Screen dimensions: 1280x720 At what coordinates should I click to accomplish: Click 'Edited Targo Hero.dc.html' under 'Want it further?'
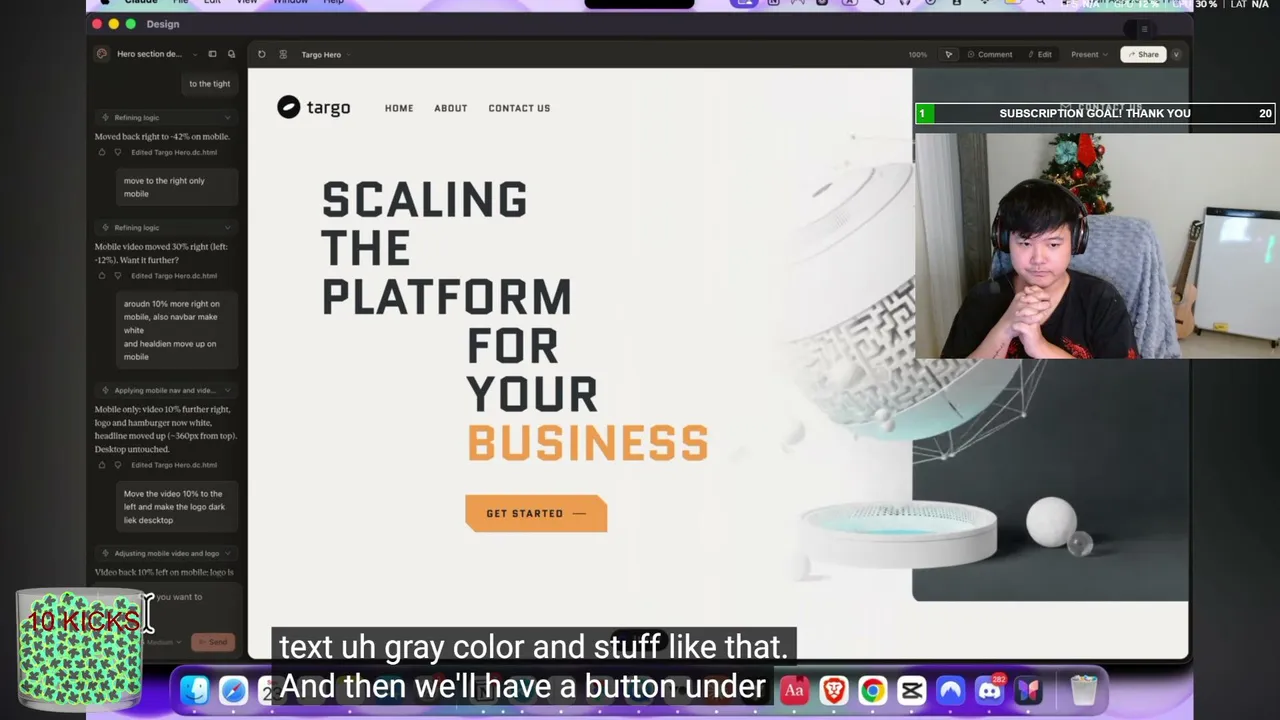[174, 275]
